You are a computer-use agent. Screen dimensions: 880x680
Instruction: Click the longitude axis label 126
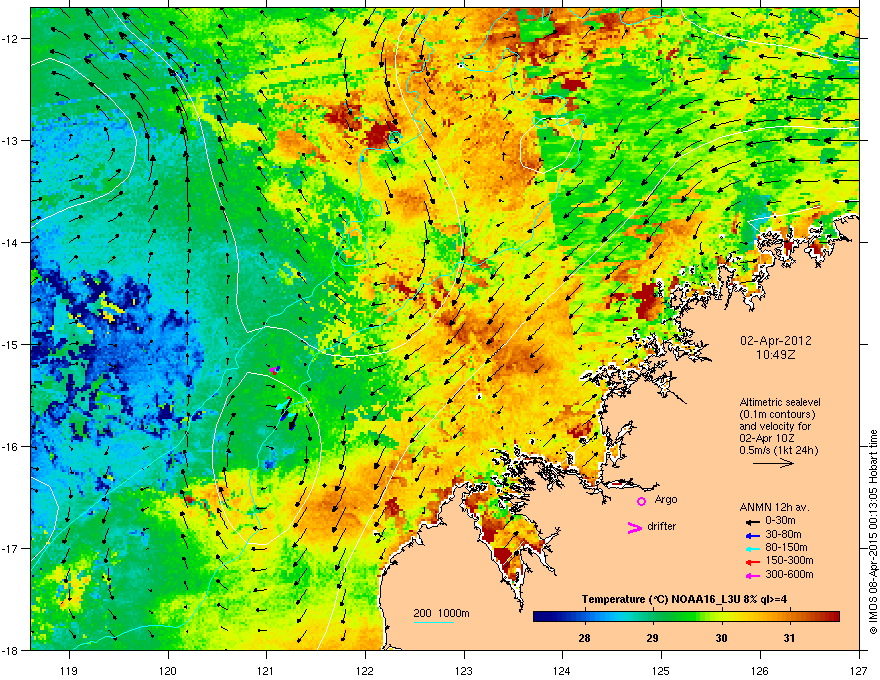coord(760,670)
